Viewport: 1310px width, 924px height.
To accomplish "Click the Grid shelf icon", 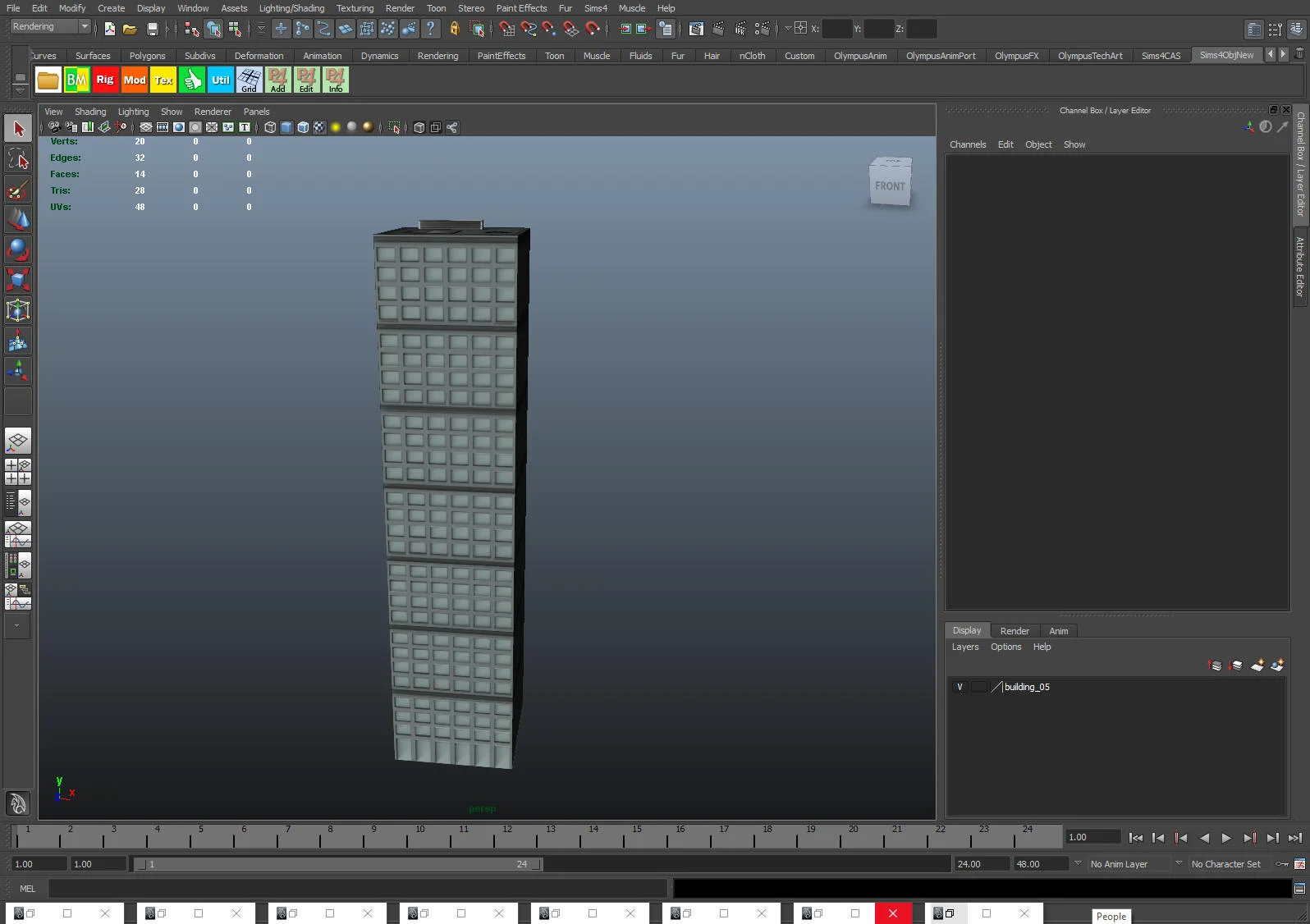I will pos(250,80).
